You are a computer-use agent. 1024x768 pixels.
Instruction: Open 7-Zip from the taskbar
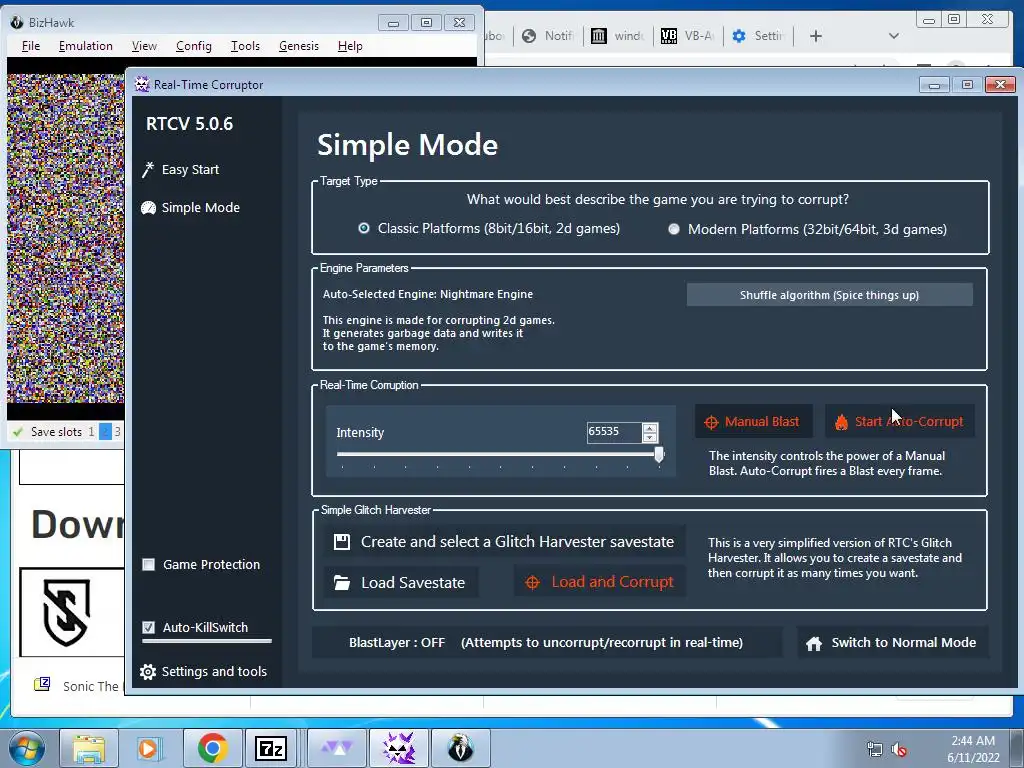[x=272, y=748]
